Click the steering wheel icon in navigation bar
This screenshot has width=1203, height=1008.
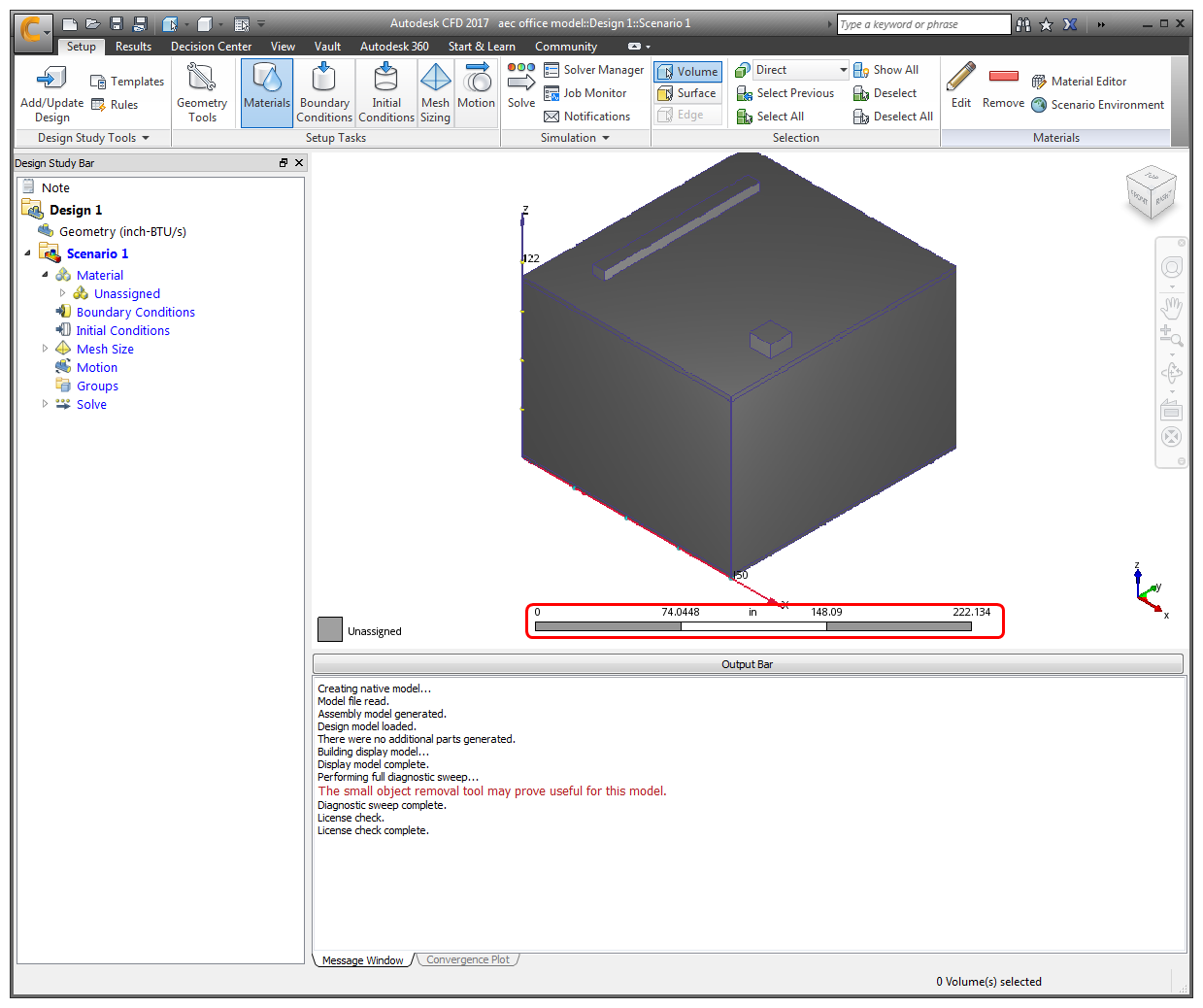coord(1172,268)
